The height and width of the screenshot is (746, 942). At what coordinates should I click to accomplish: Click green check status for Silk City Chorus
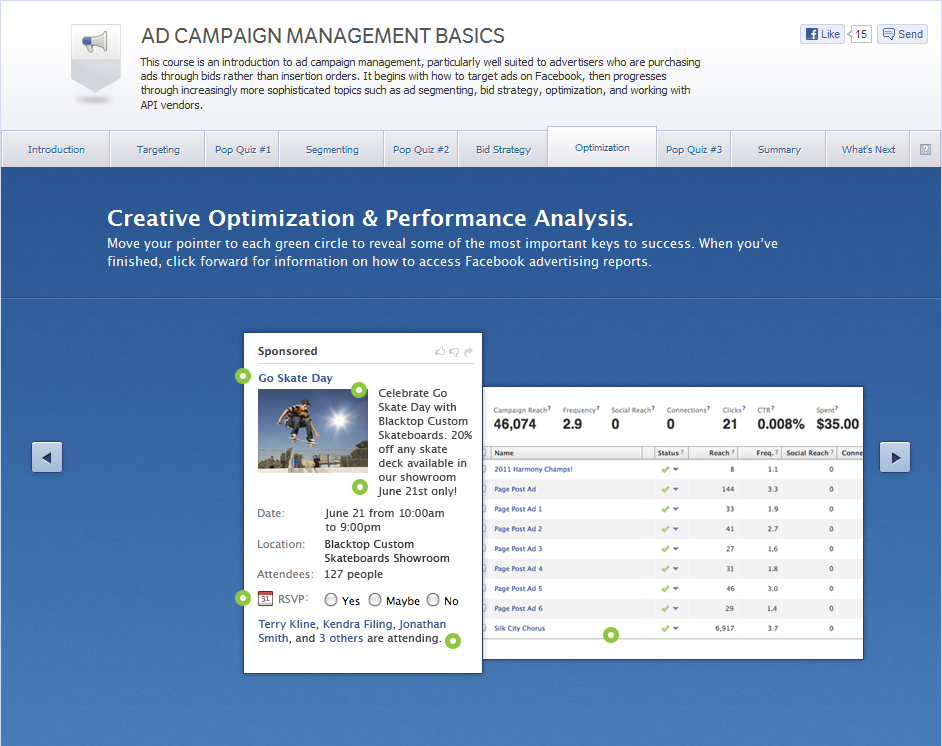(665, 628)
